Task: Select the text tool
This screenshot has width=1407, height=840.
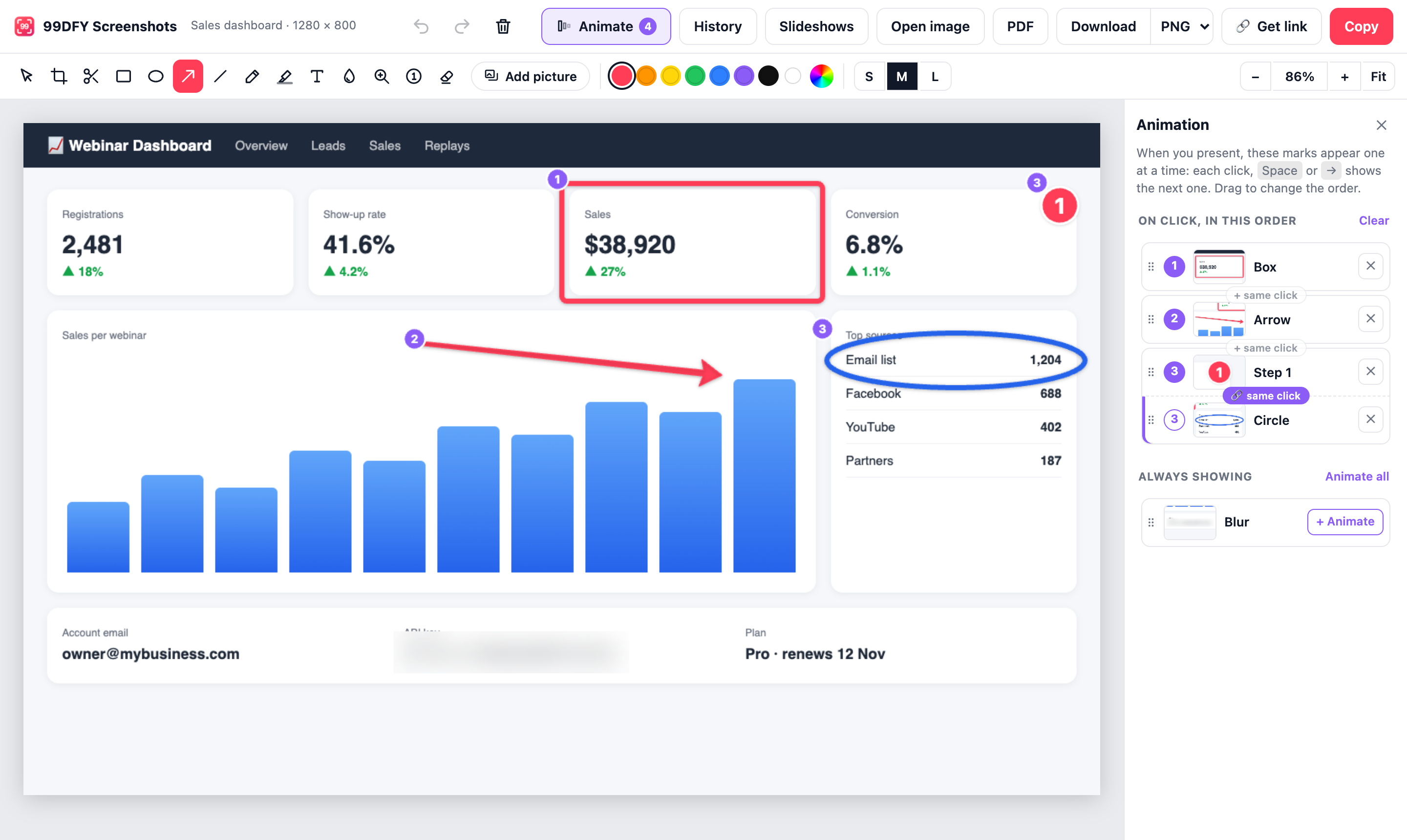Action: (317, 76)
